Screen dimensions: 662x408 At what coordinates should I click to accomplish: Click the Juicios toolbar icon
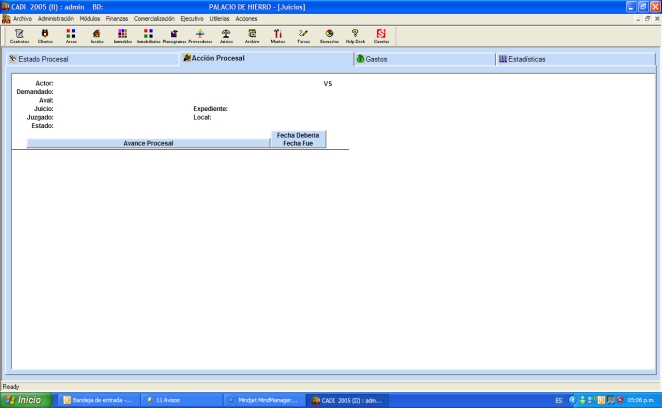(226, 36)
